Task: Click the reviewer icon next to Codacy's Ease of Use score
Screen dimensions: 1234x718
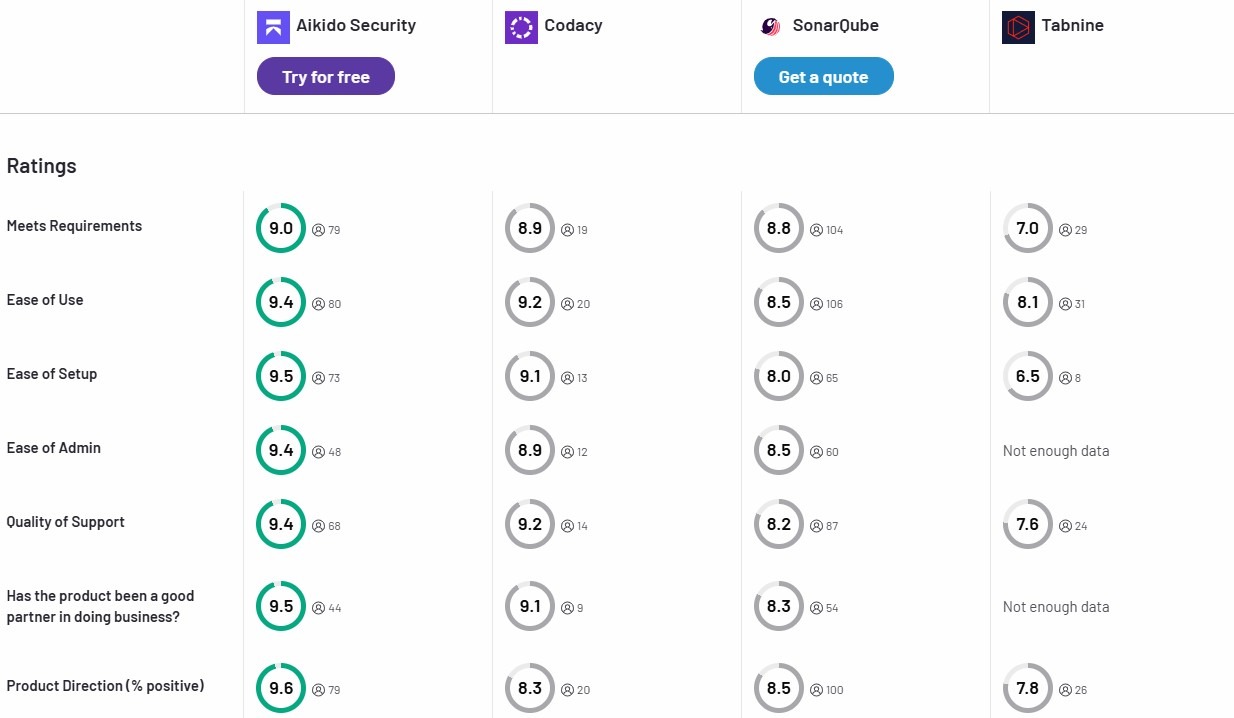Action: 564,304
